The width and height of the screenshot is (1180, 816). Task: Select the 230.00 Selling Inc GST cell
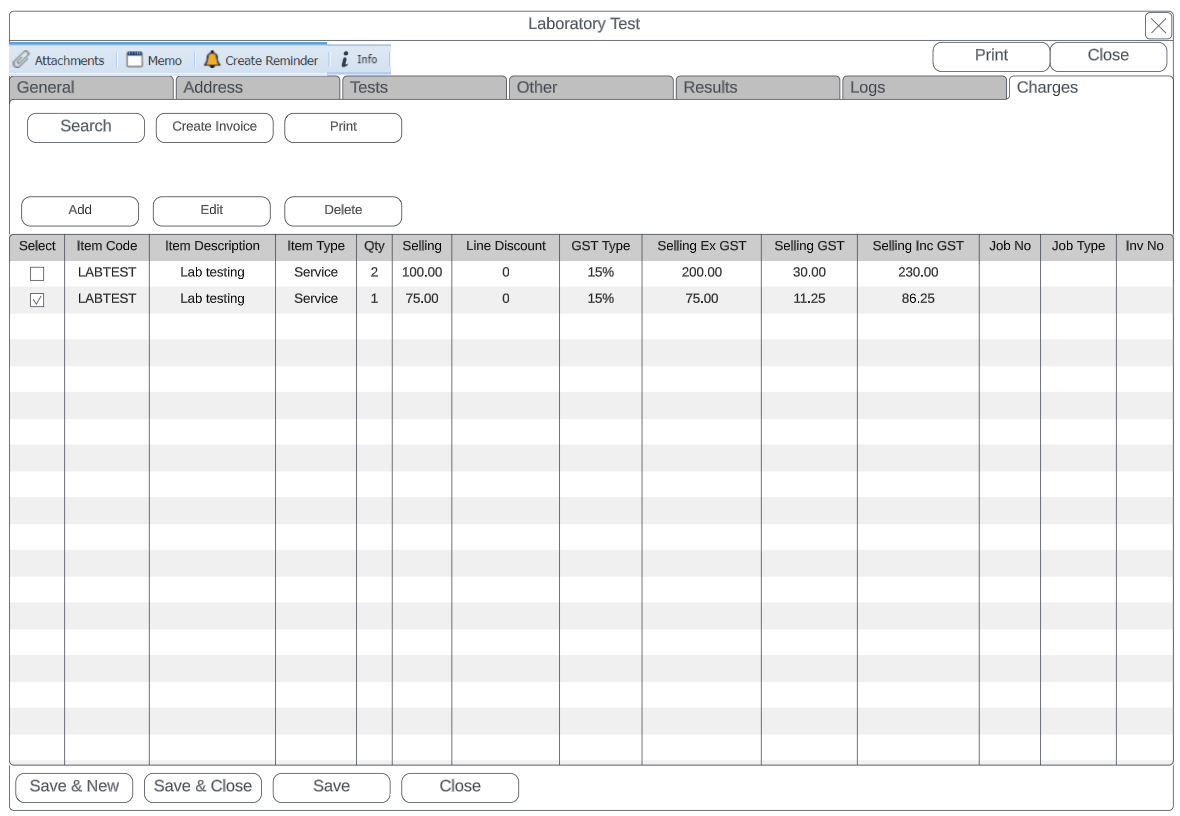tap(917, 272)
